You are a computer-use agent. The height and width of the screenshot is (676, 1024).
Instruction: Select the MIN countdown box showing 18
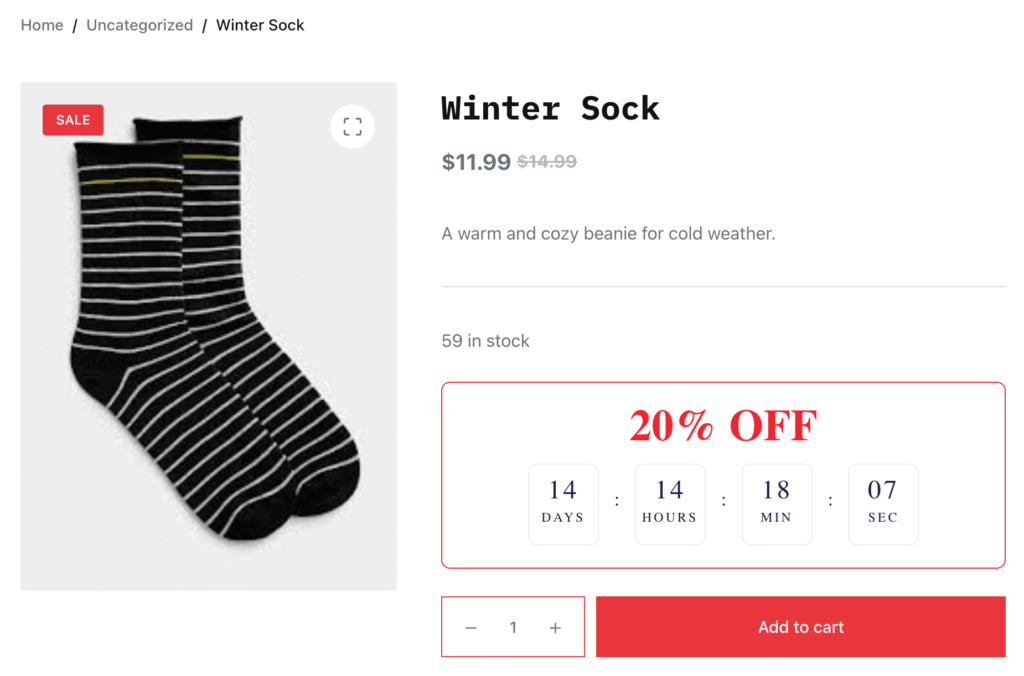tap(777, 503)
